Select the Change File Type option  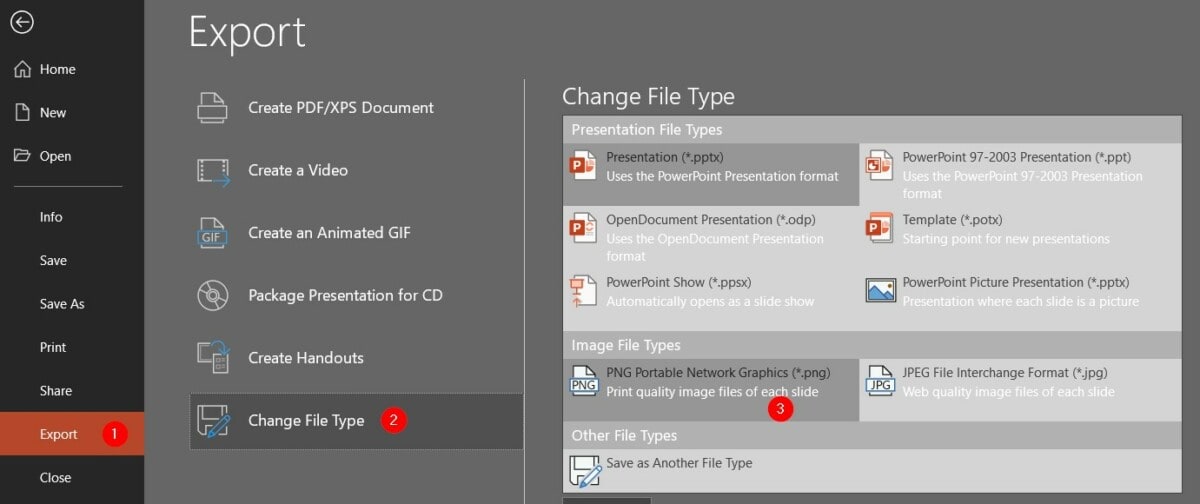coord(305,421)
